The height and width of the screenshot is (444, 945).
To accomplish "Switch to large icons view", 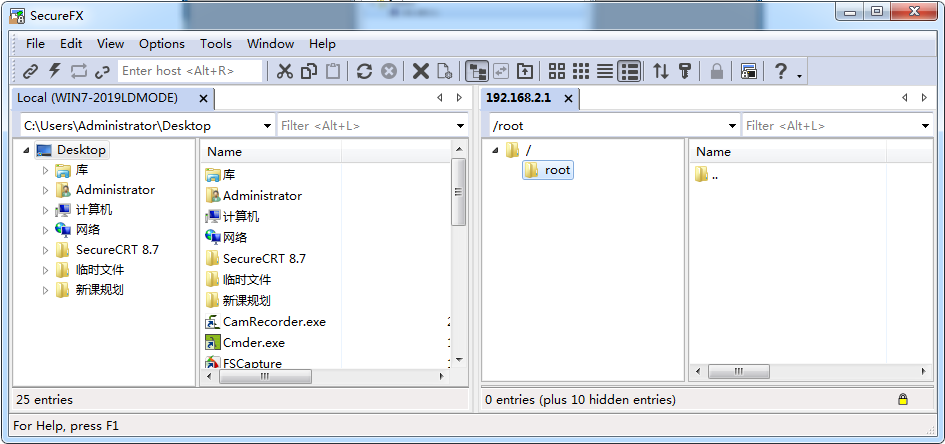I will 557,71.
